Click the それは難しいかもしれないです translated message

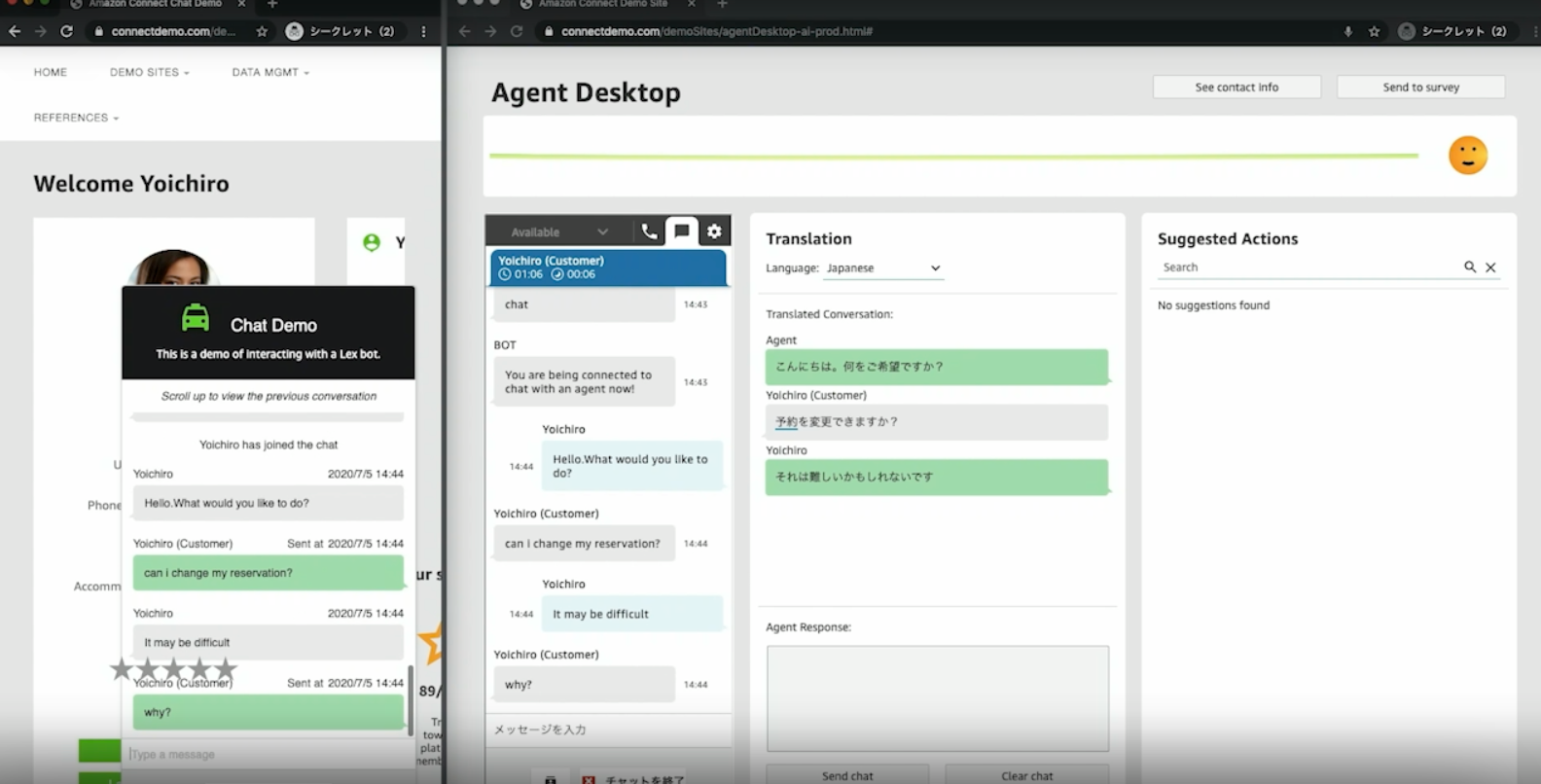pos(936,477)
